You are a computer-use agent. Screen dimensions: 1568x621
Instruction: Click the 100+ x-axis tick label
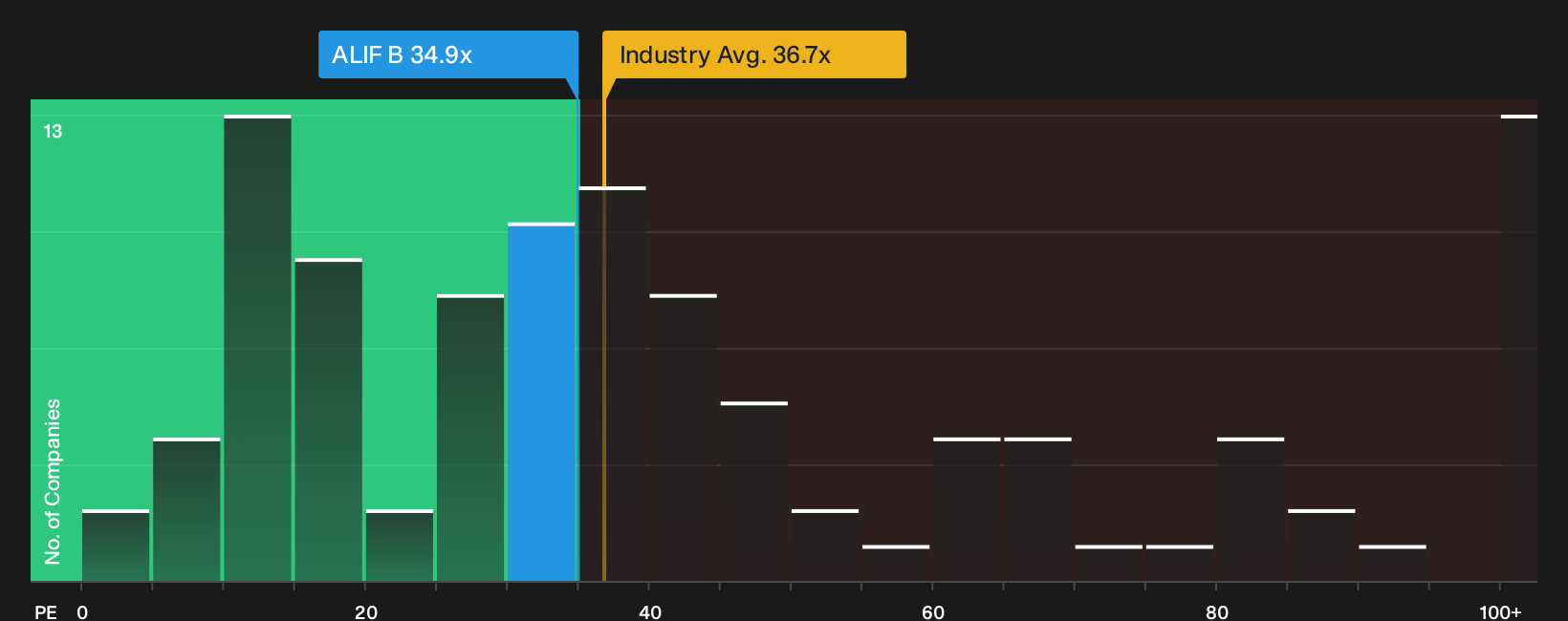point(1500,612)
